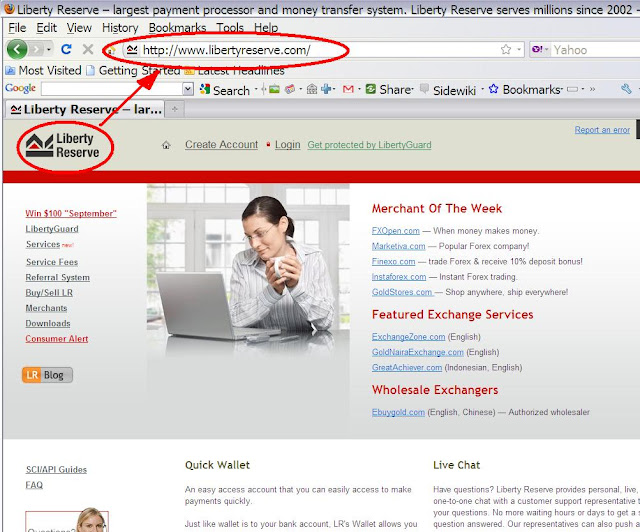Open the Help menu

266,28
